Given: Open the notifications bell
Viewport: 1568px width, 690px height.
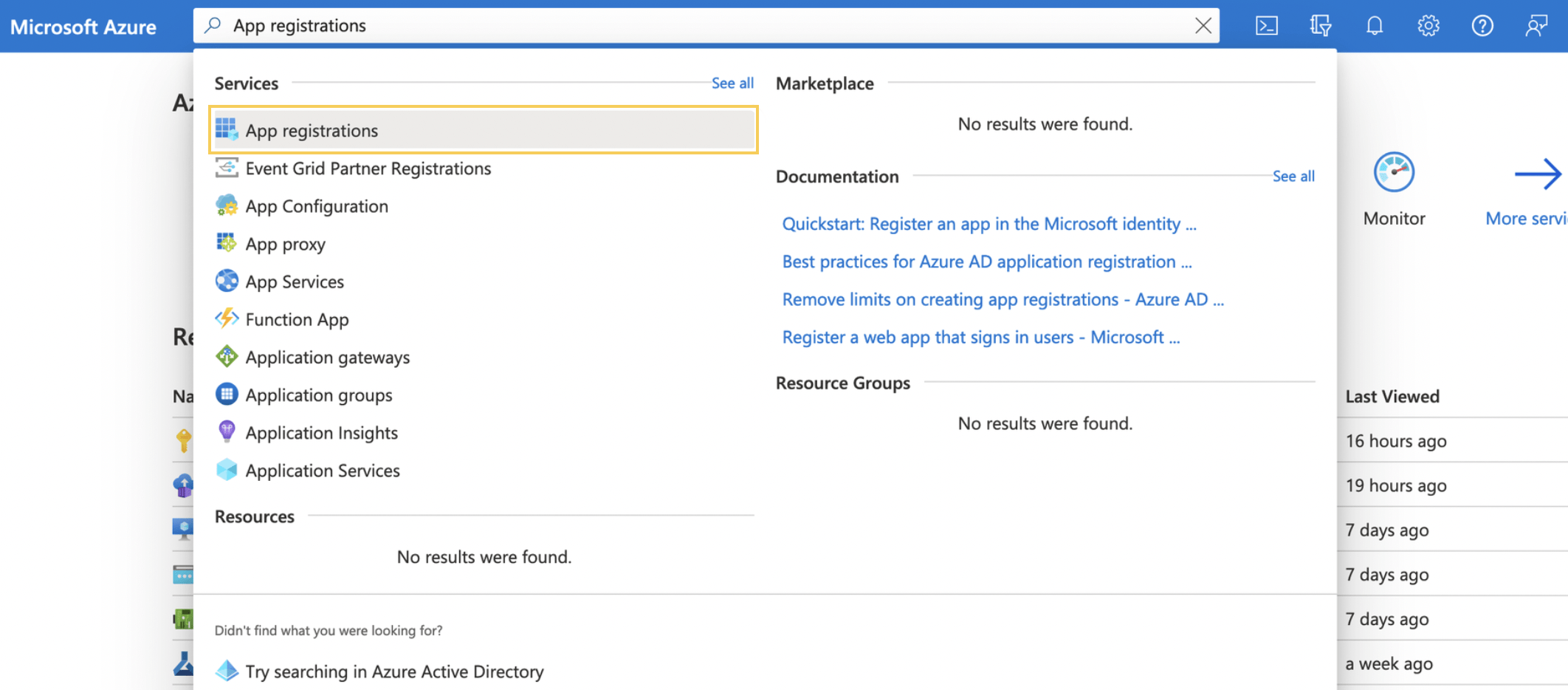Looking at the screenshot, I should [x=1375, y=26].
